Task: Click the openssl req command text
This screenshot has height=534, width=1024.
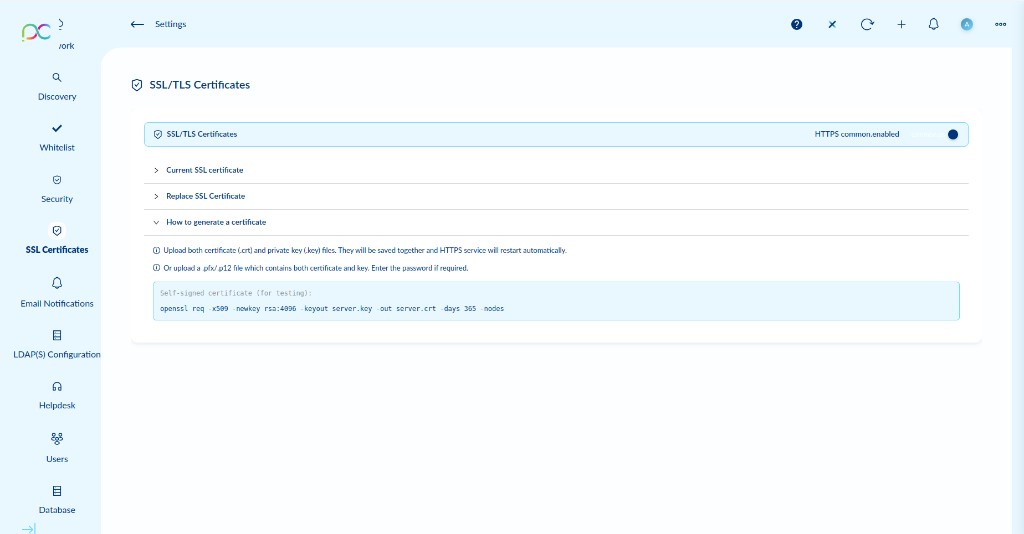Action: tap(332, 309)
